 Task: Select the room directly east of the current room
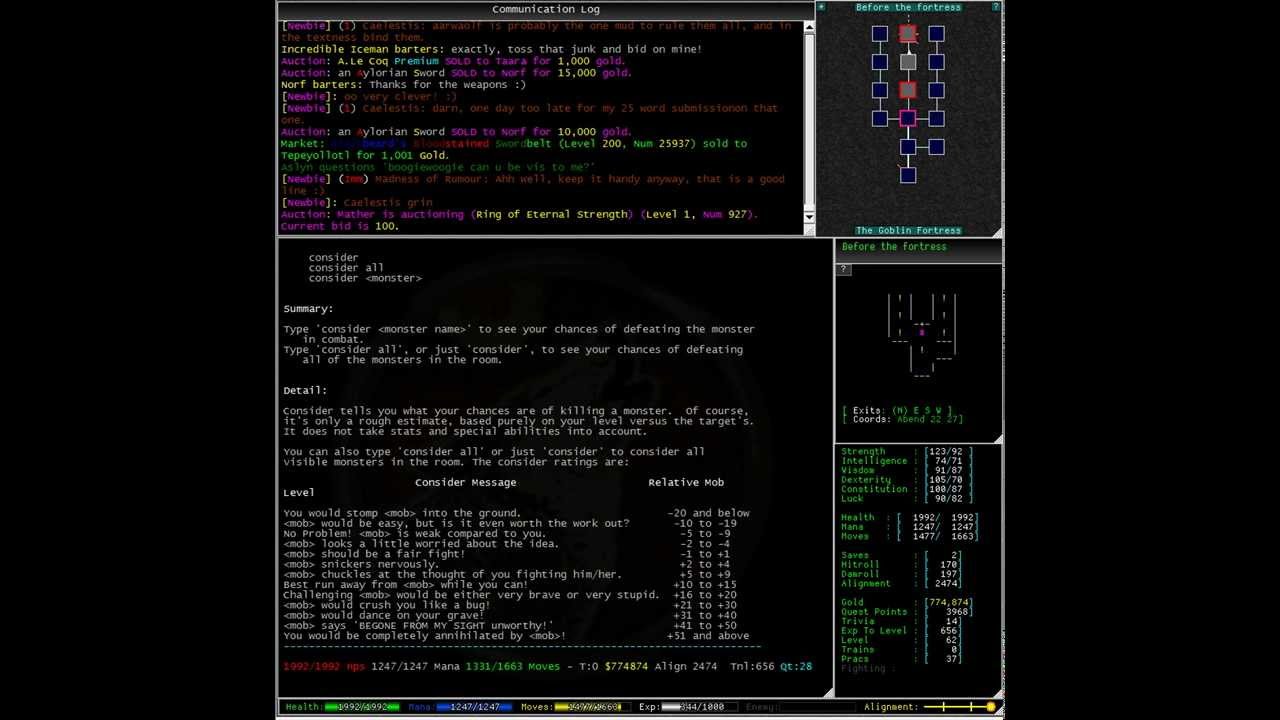pos(936,119)
